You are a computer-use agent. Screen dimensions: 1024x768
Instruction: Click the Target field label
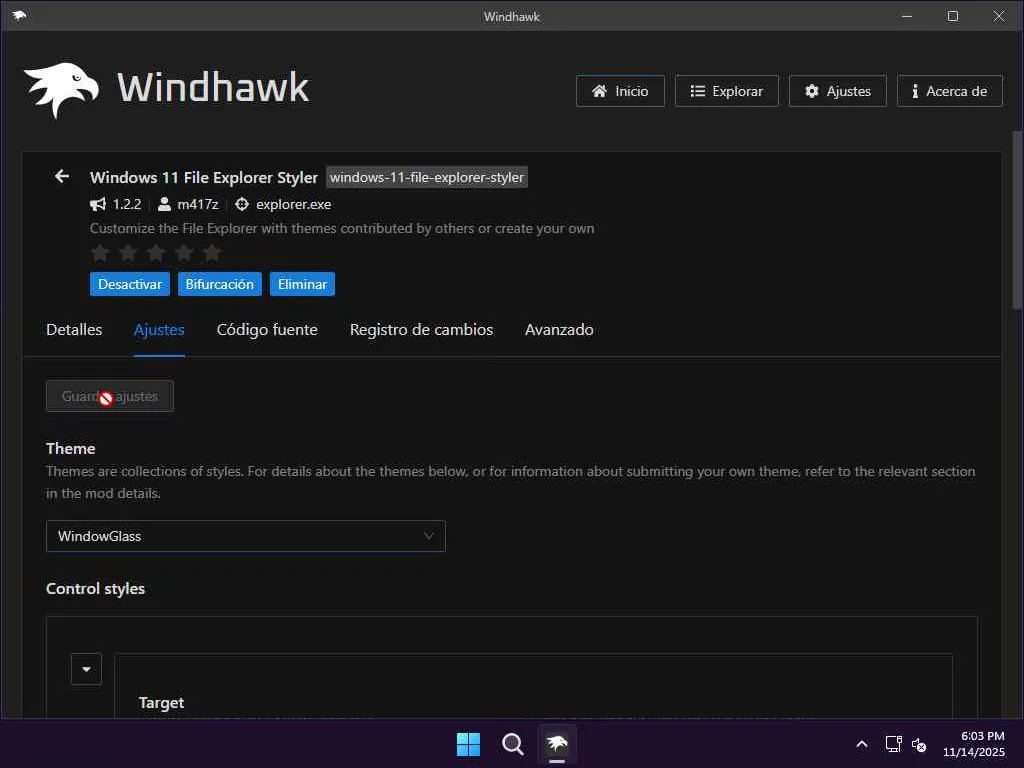coord(161,703)
